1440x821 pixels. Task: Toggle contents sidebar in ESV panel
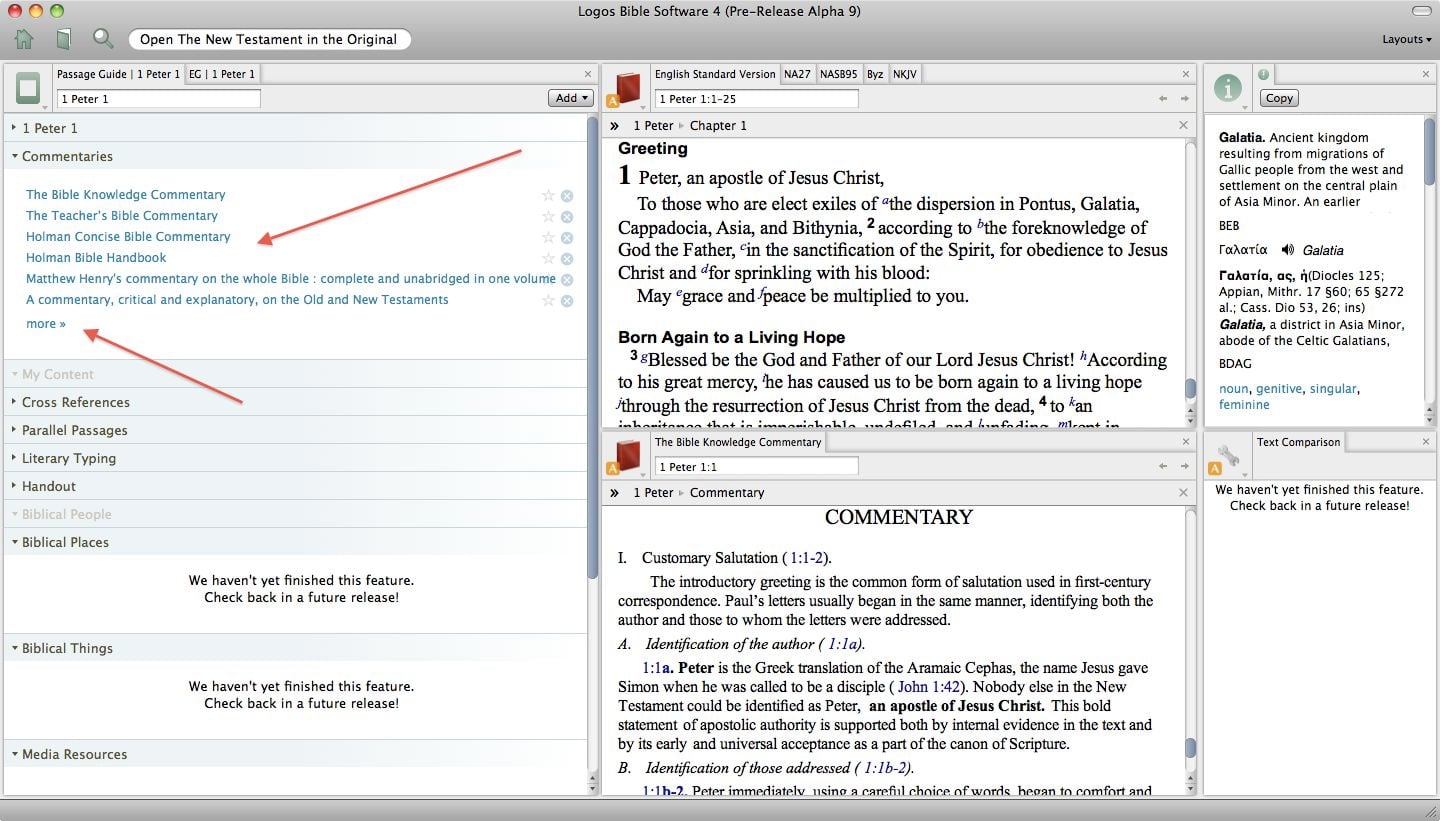pyautogui.click(x=615, y=126)
